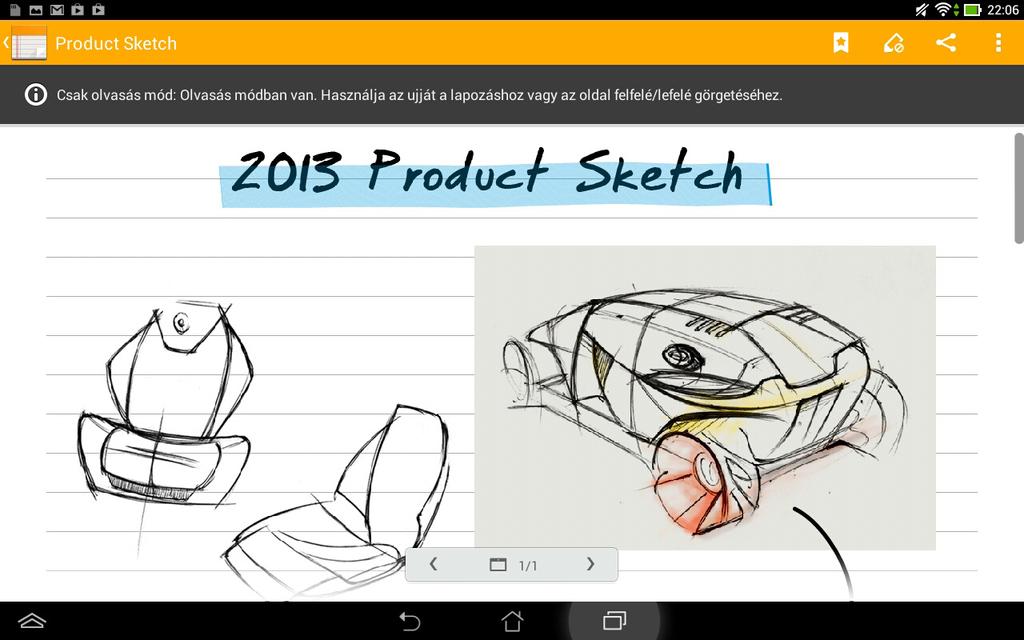
Task: Tap the battery status icon
Action: pyautogui.click(x=972, y=10)
